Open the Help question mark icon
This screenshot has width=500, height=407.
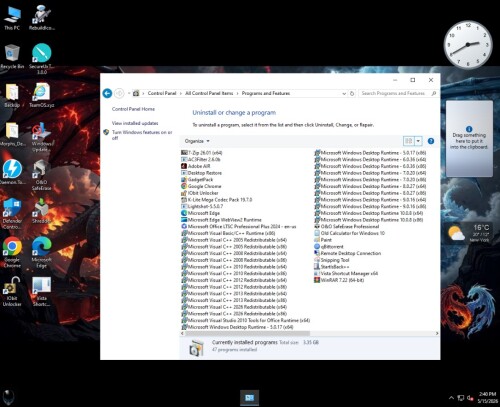coord(431,141)
